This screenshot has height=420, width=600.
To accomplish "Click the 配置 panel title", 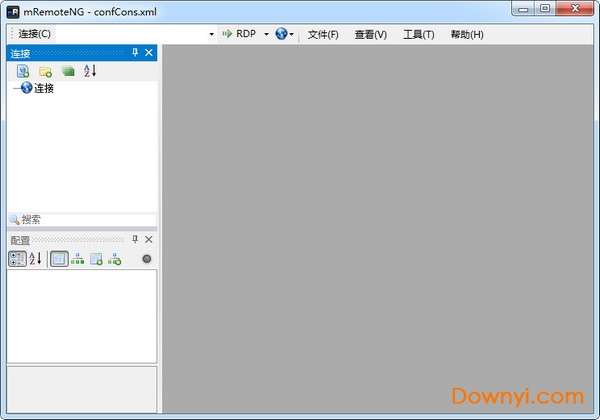I will [20, 240].
